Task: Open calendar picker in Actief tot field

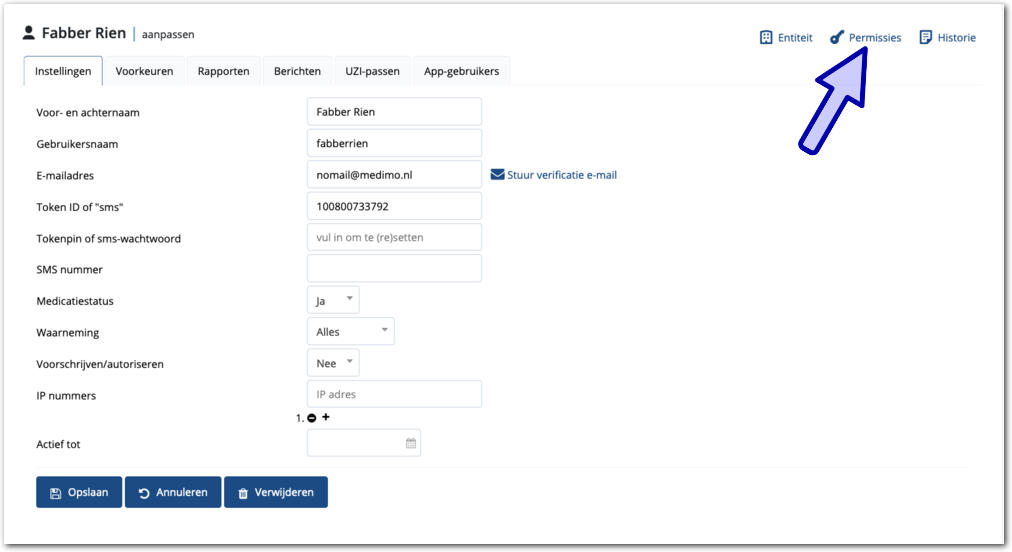Action: click(410, 443)
